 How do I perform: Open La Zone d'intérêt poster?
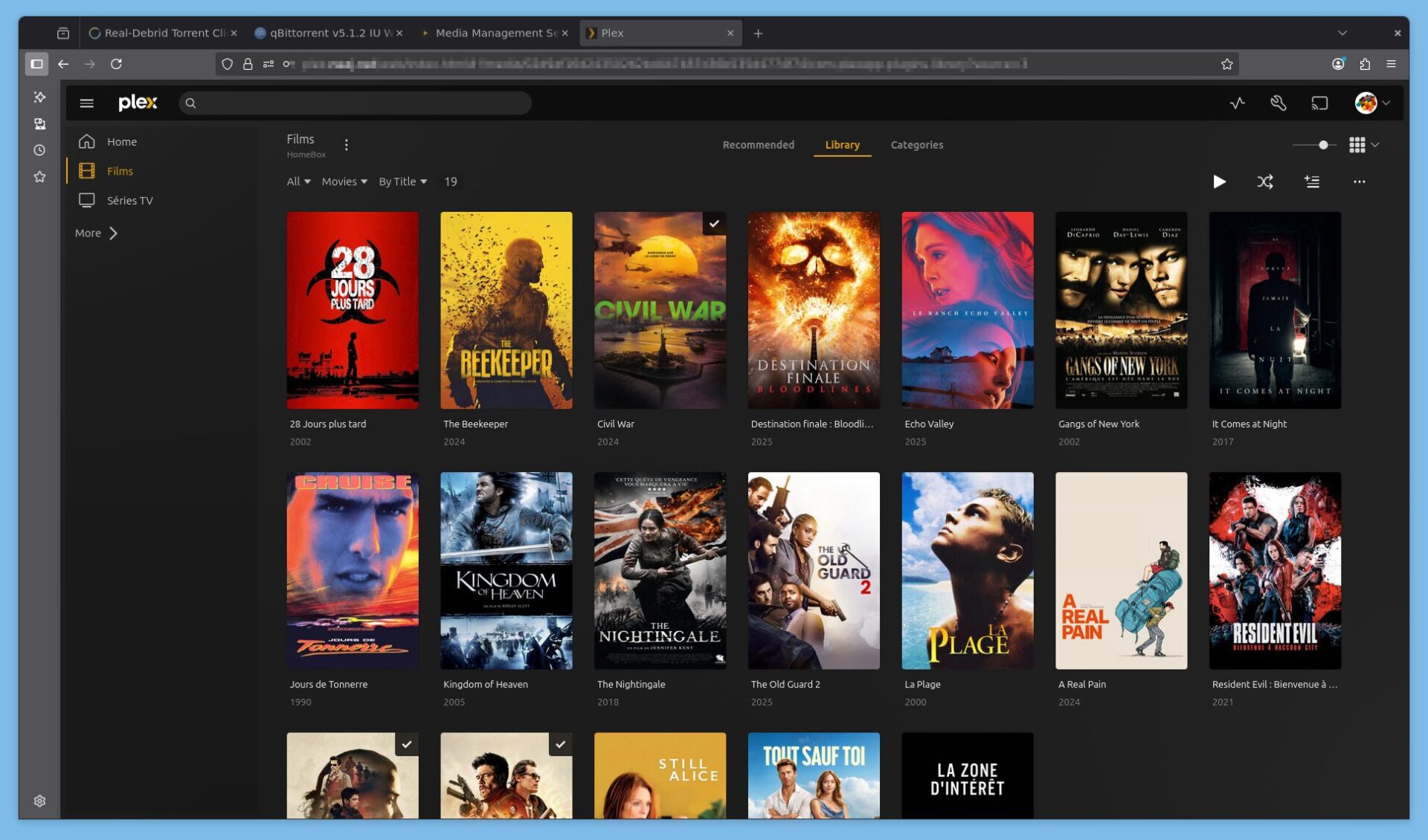(x=968, y=775)
